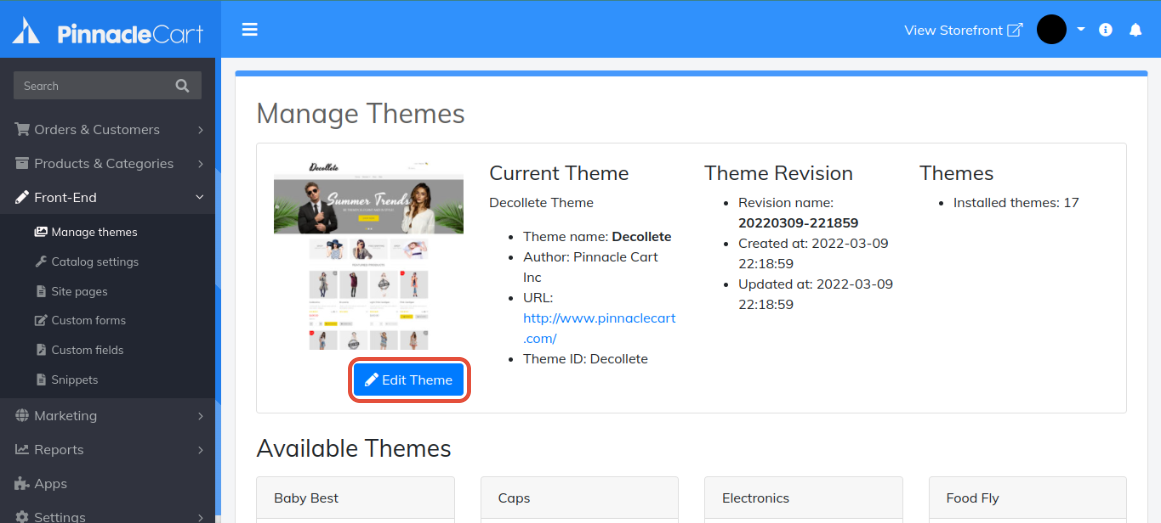
Task: Click the Manage Themes page heading
Action: [361, 113]
